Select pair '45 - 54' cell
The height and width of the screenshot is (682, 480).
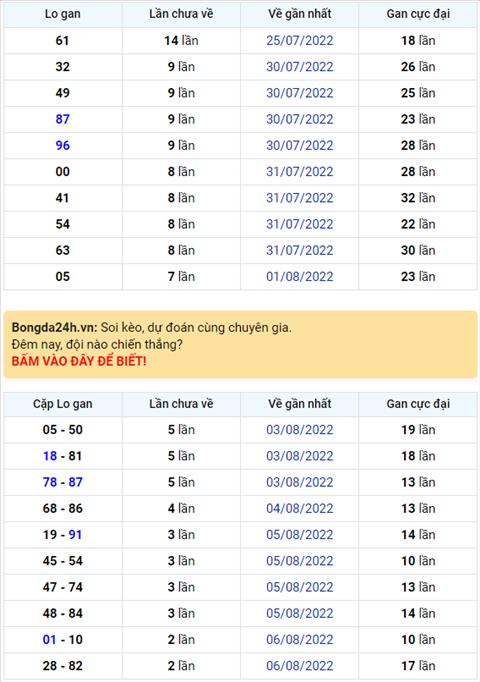[x=63, y=561]
